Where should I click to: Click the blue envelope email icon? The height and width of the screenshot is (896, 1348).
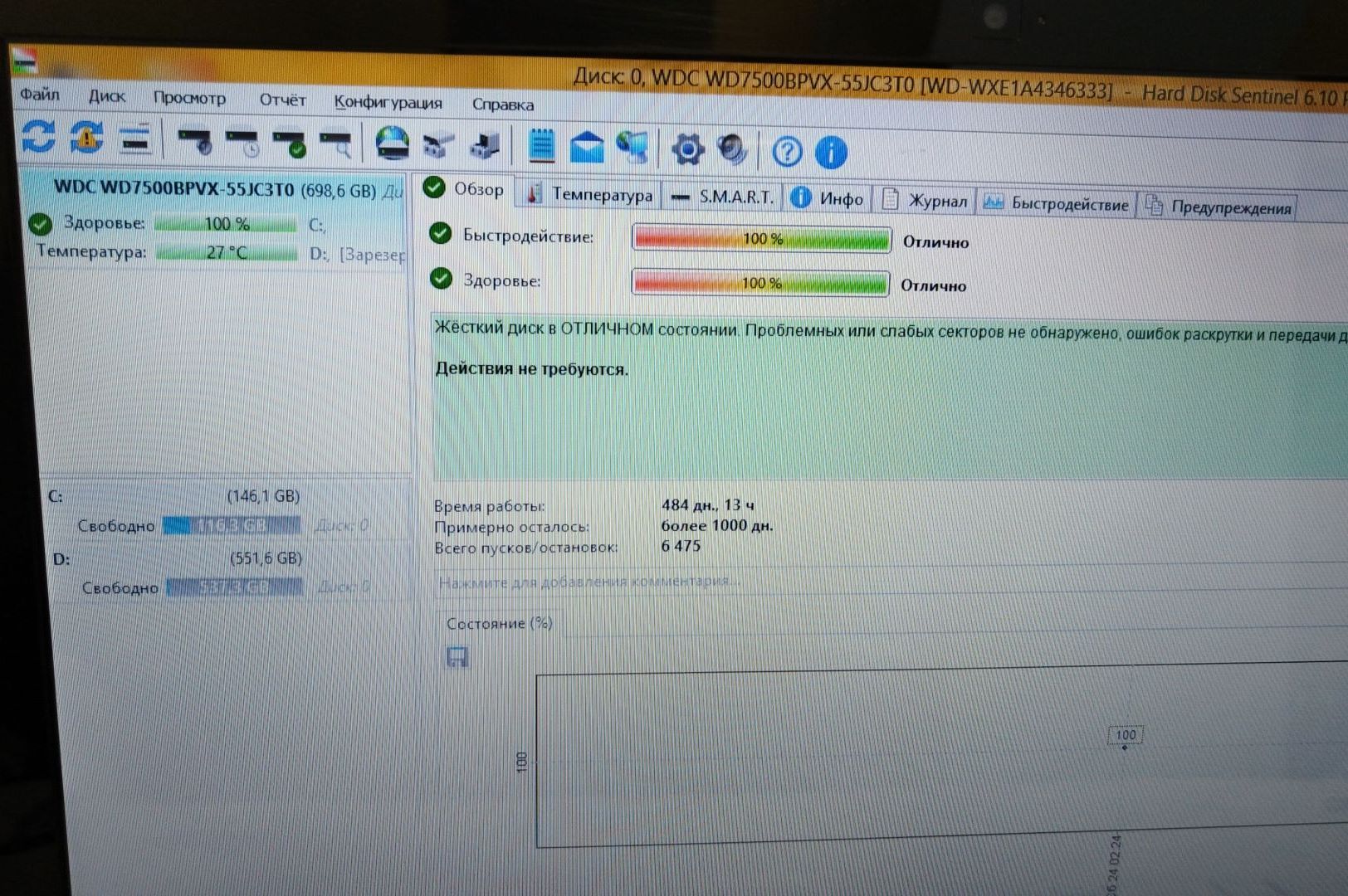[x=587, y=148]
